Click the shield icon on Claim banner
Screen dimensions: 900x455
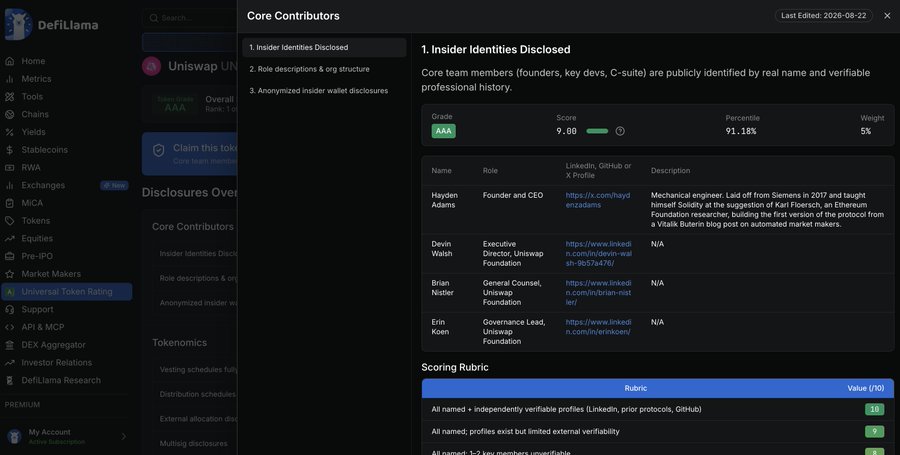pos(159,150)
